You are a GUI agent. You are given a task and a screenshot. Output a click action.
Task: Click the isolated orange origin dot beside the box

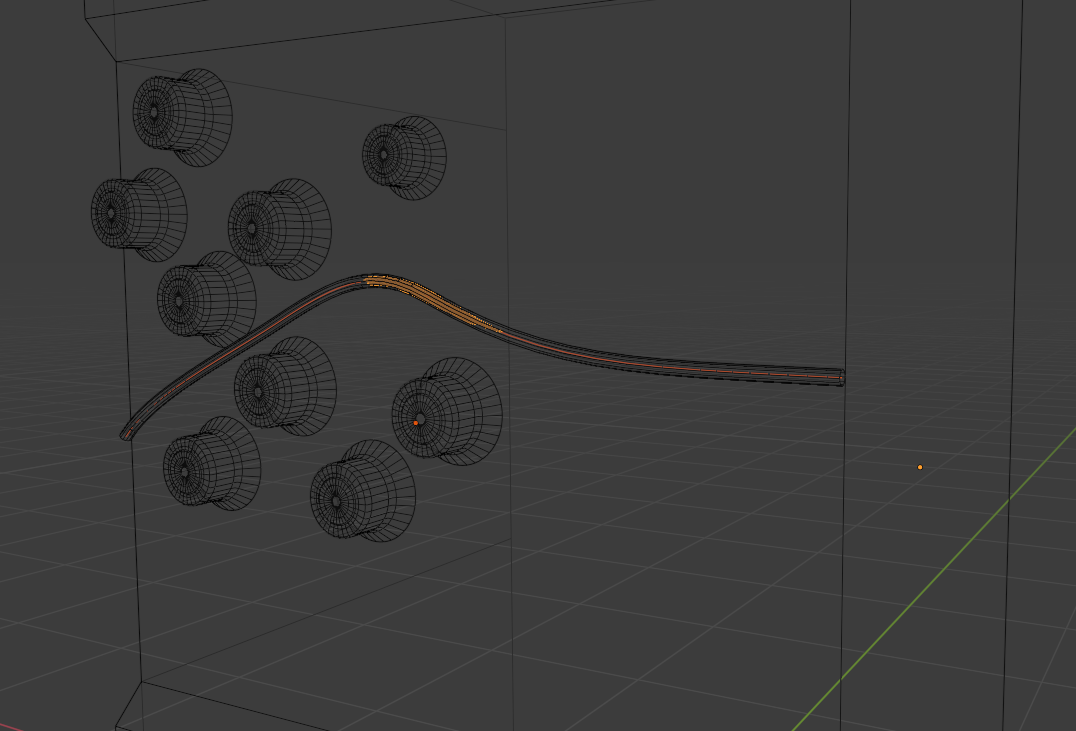click(920, 467)
